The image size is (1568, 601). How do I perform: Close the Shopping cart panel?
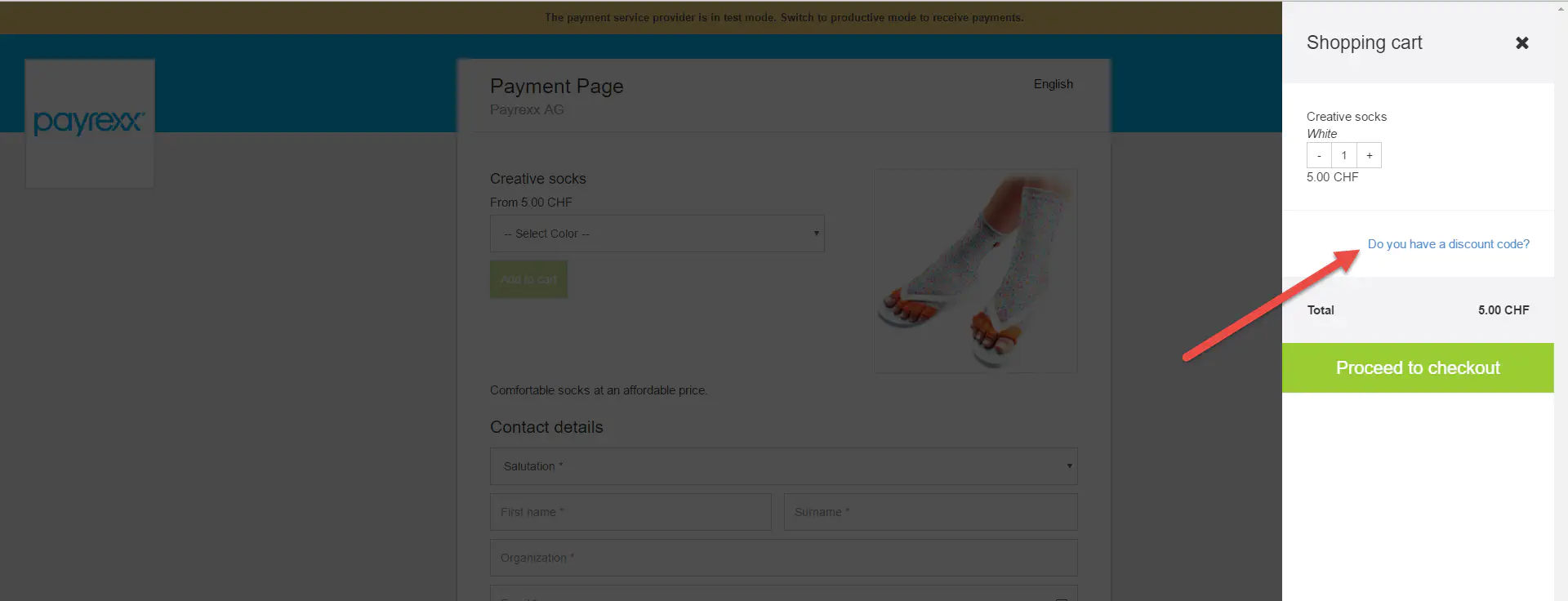pyautogui.click(x=1521, y=43)
